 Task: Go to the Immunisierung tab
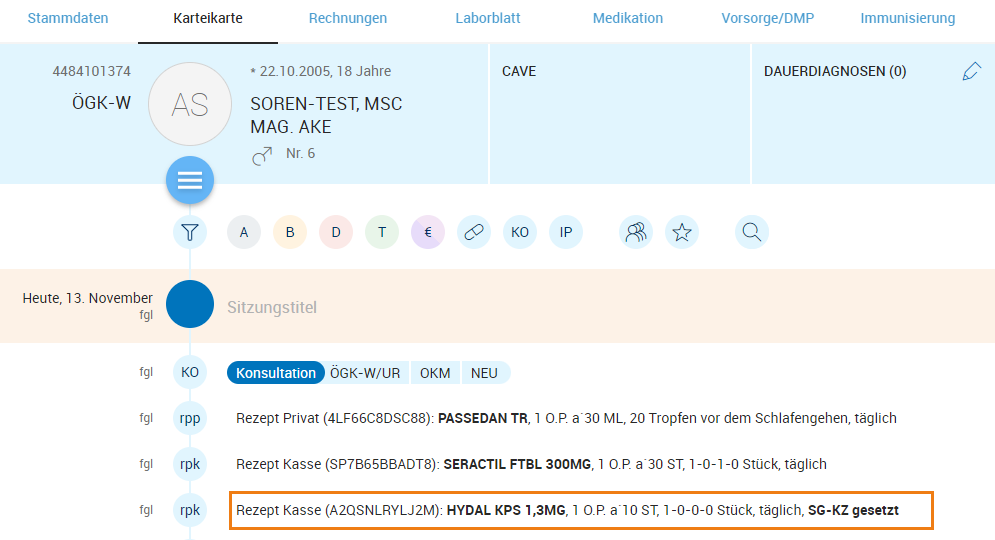(907, 18)
